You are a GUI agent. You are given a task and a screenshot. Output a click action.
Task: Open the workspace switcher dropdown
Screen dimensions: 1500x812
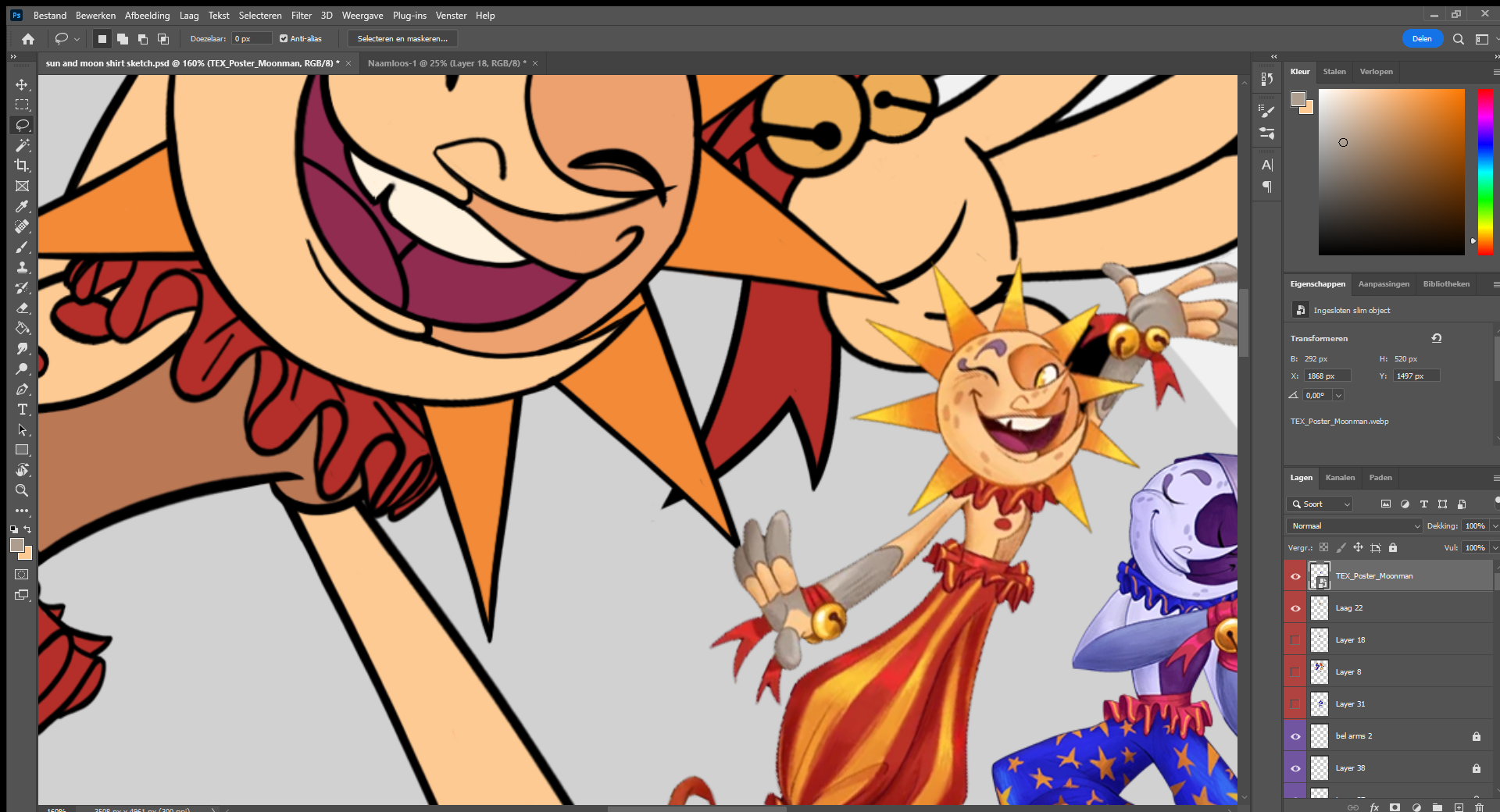[1483, 39]
